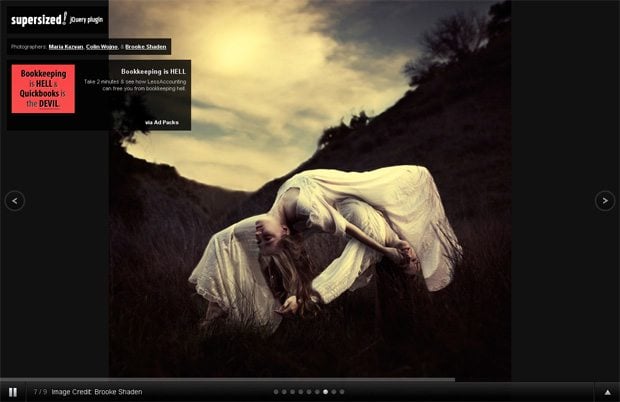Follow the "via Ad Packs" link
The height and width of the screenshot is (402, 620).
coord(164,122)
